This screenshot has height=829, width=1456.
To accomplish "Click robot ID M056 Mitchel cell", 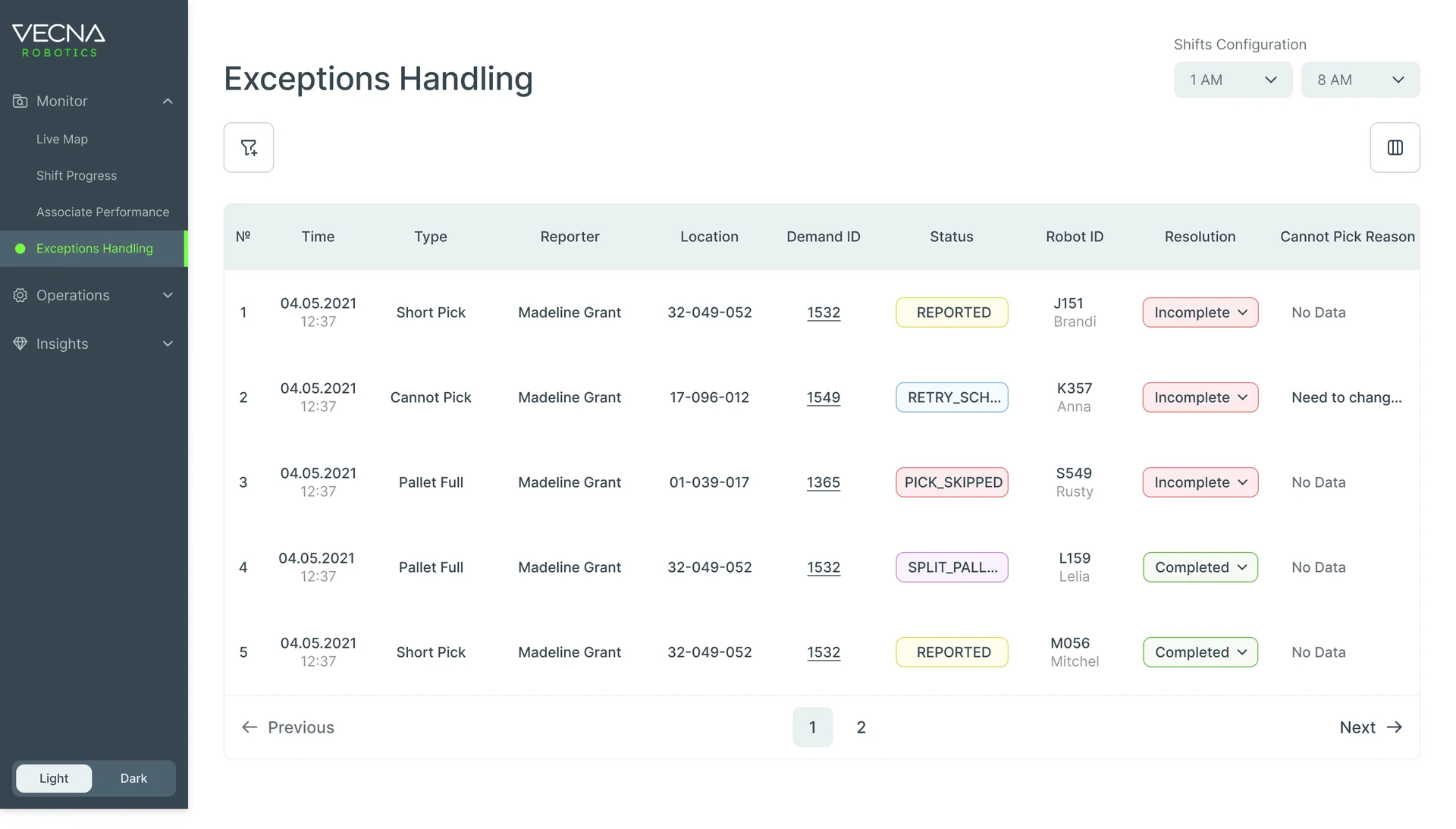I will 1075,652.
